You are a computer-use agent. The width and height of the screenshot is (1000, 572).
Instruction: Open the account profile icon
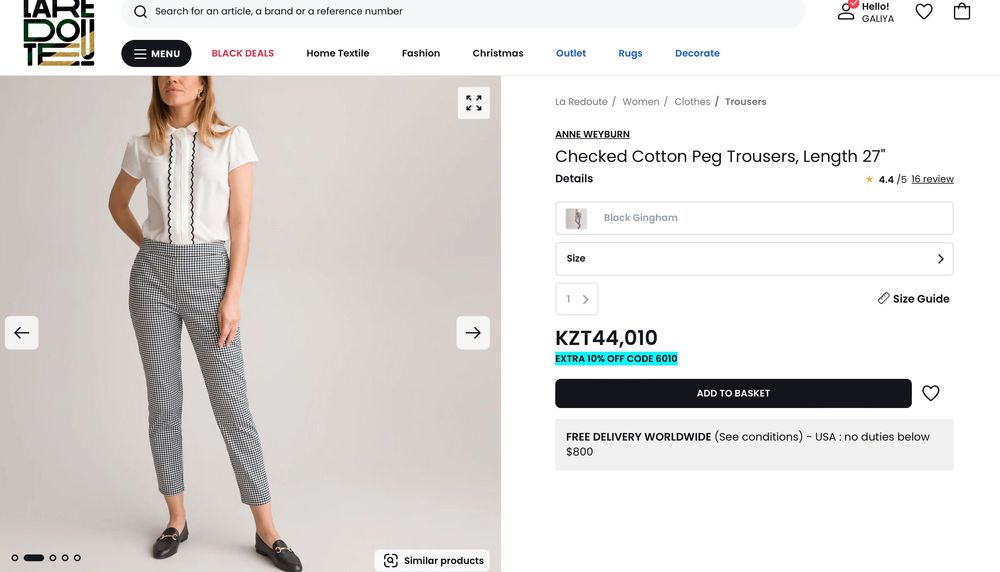tap(846, 11)
